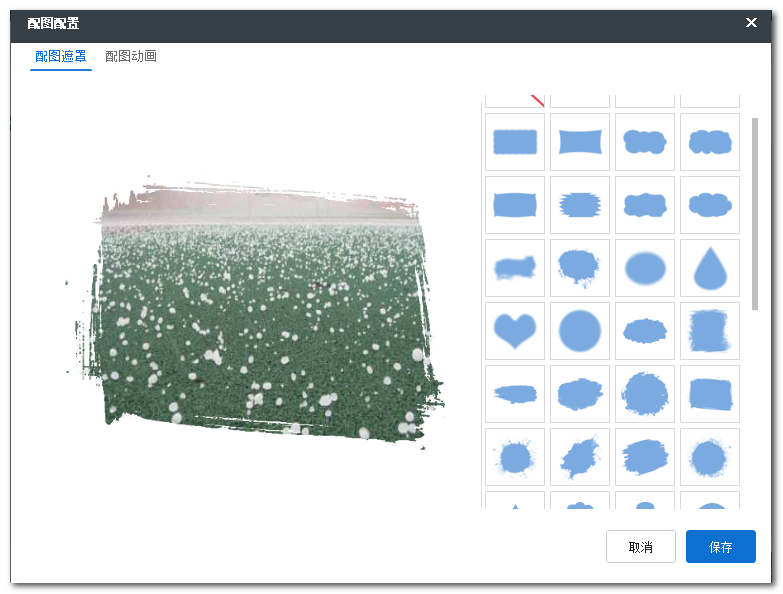Choose the broad slanted brush stroke mask

pos(645,456)
